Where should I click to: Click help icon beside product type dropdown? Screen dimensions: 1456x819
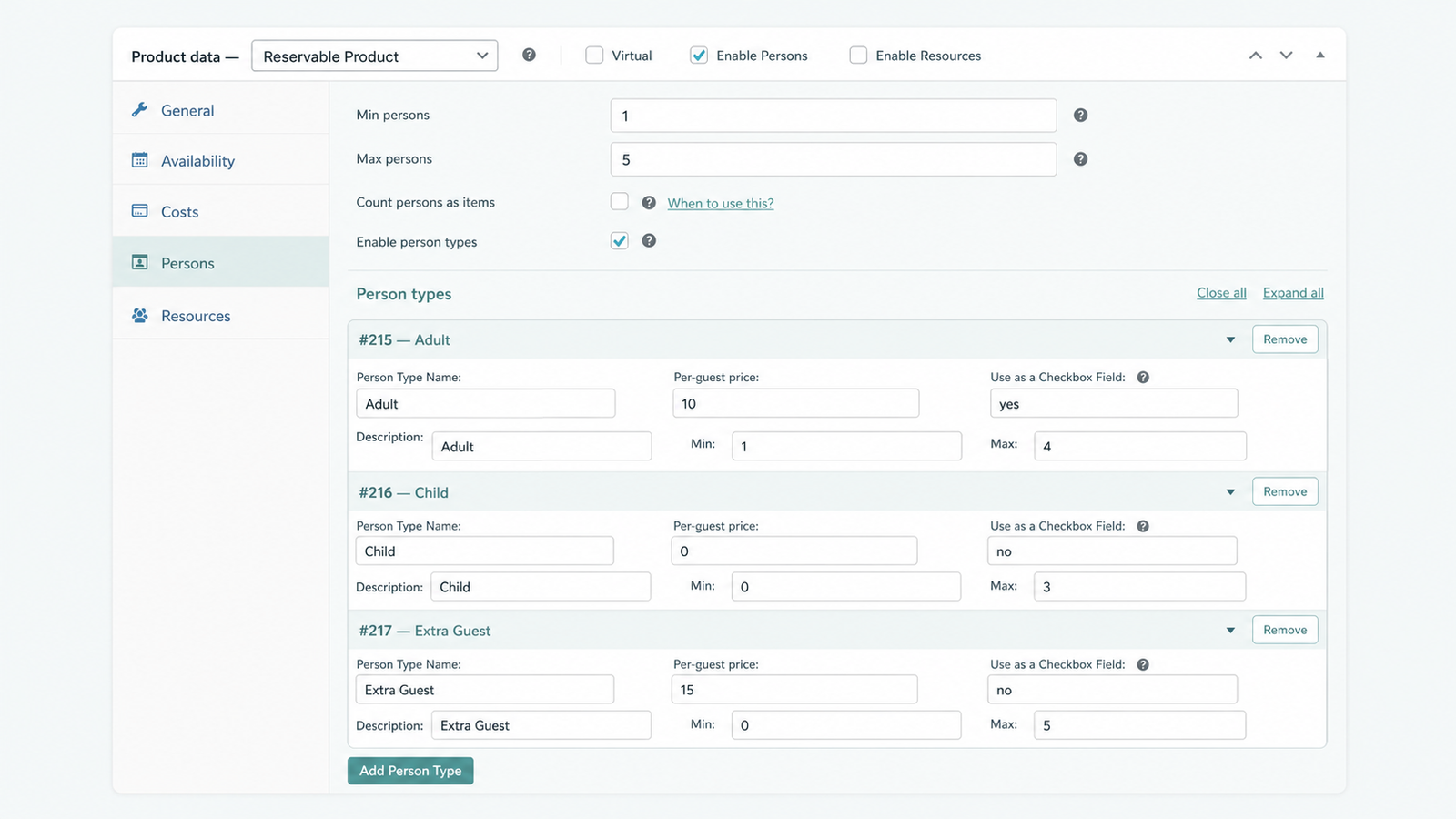tap(529, 56)
